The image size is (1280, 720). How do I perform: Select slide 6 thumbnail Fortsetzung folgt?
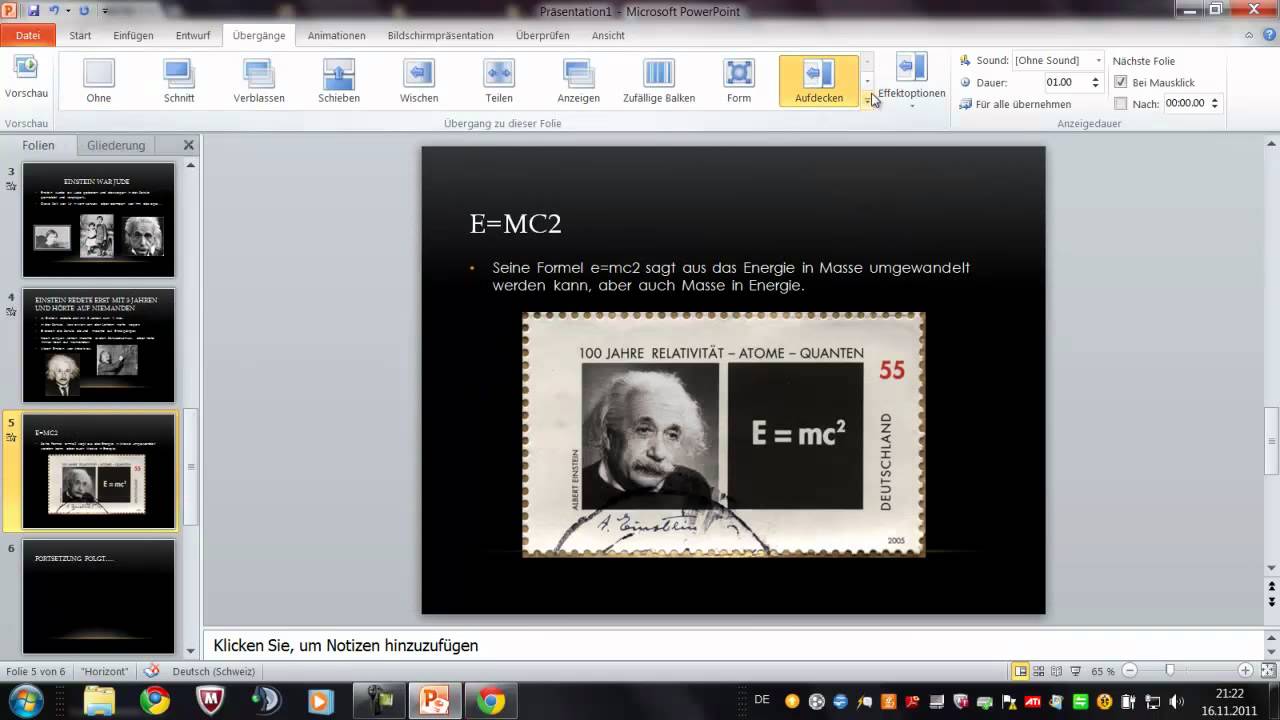tap(99, 597)
